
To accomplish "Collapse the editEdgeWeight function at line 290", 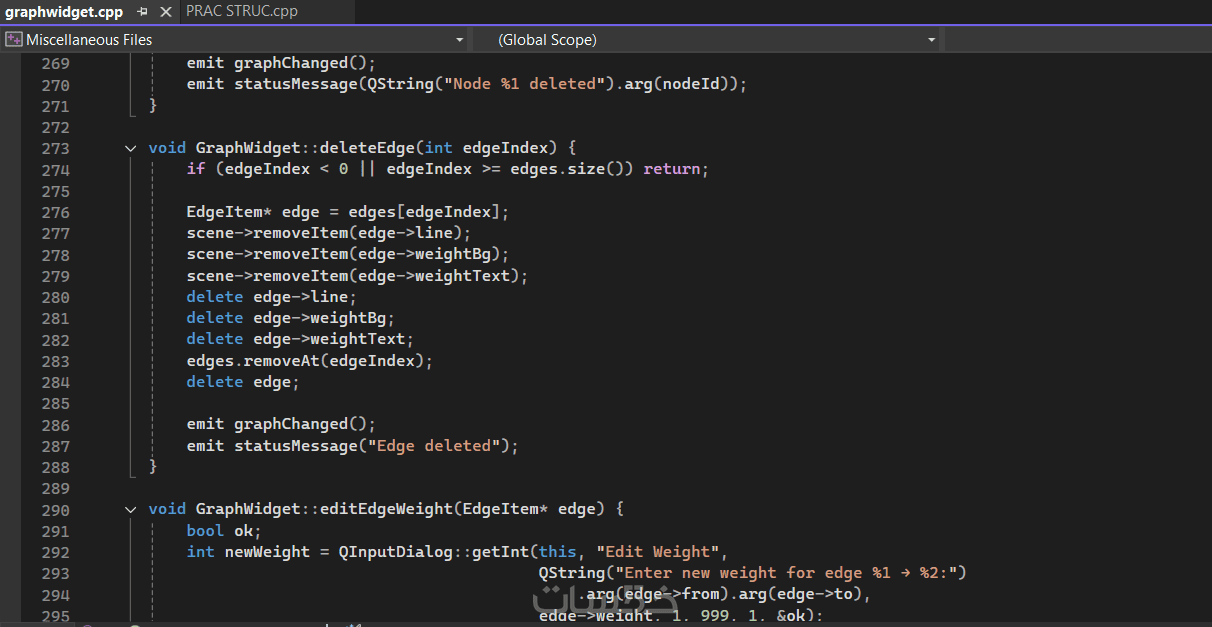I will [x=130, y=509].
